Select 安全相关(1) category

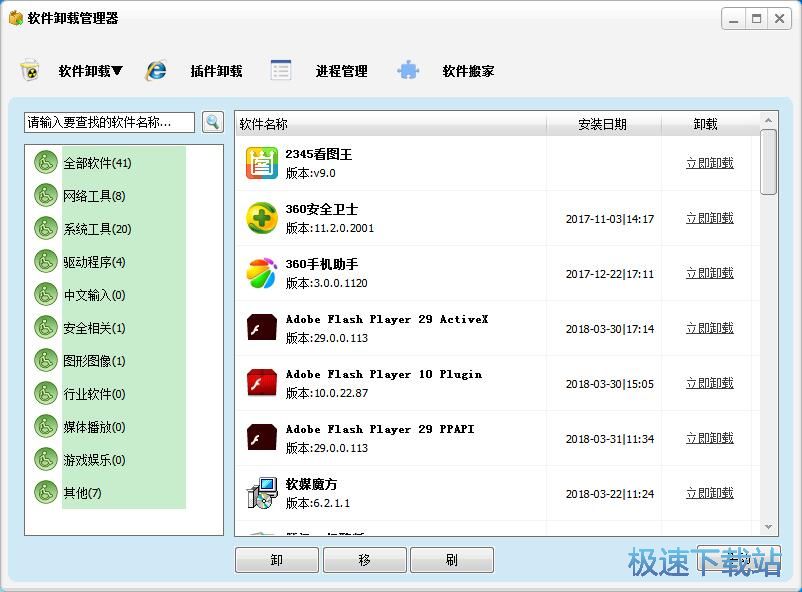94,328
